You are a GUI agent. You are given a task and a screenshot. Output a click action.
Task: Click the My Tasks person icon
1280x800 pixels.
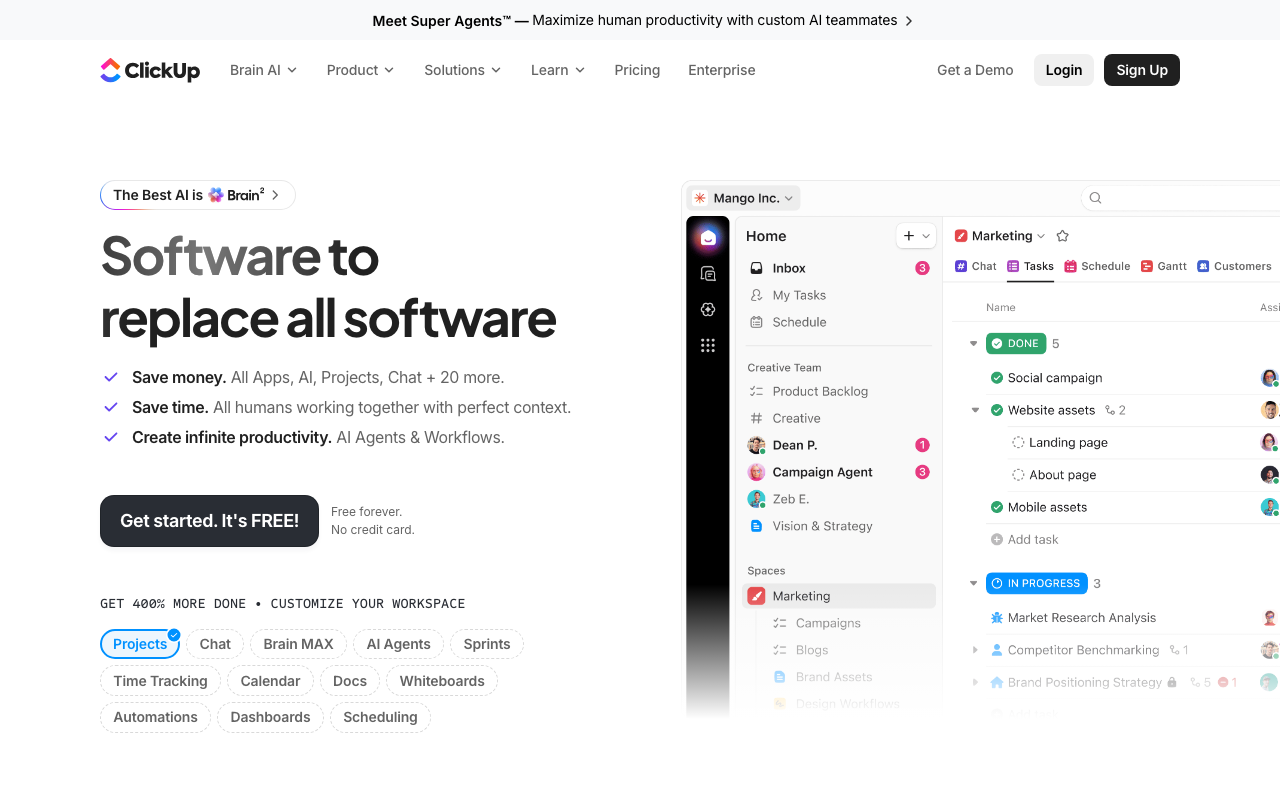[757, 295]
